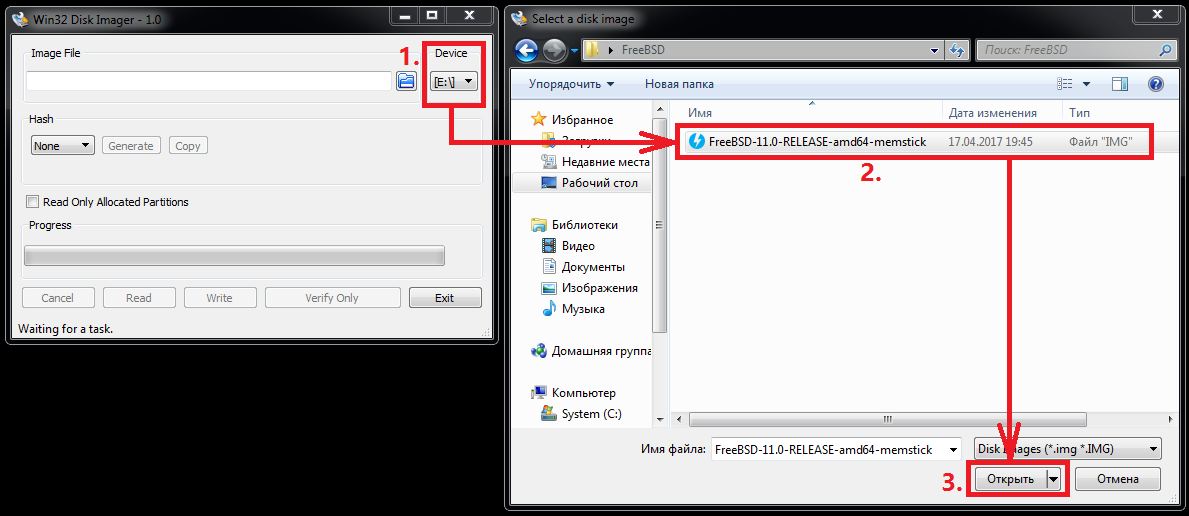Click the Write button

(220, 297)
